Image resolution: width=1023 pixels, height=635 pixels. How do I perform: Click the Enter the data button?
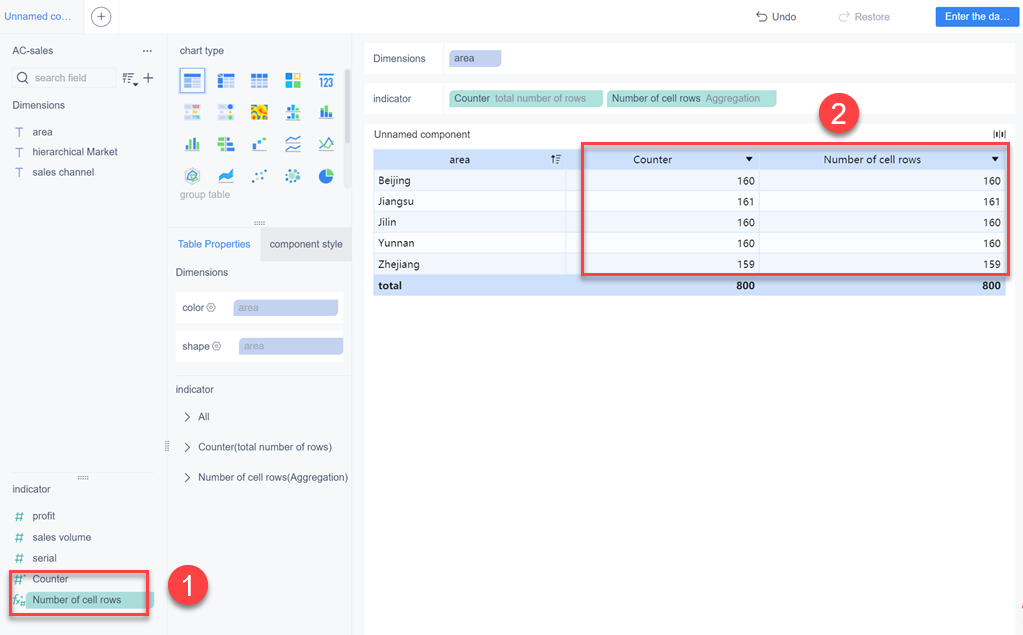tap(976, 16)
